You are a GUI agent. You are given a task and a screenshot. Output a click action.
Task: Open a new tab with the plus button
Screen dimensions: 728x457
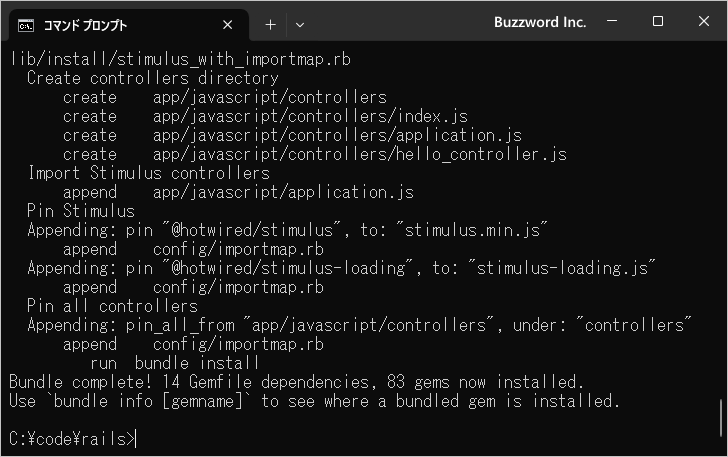[270, 25]
